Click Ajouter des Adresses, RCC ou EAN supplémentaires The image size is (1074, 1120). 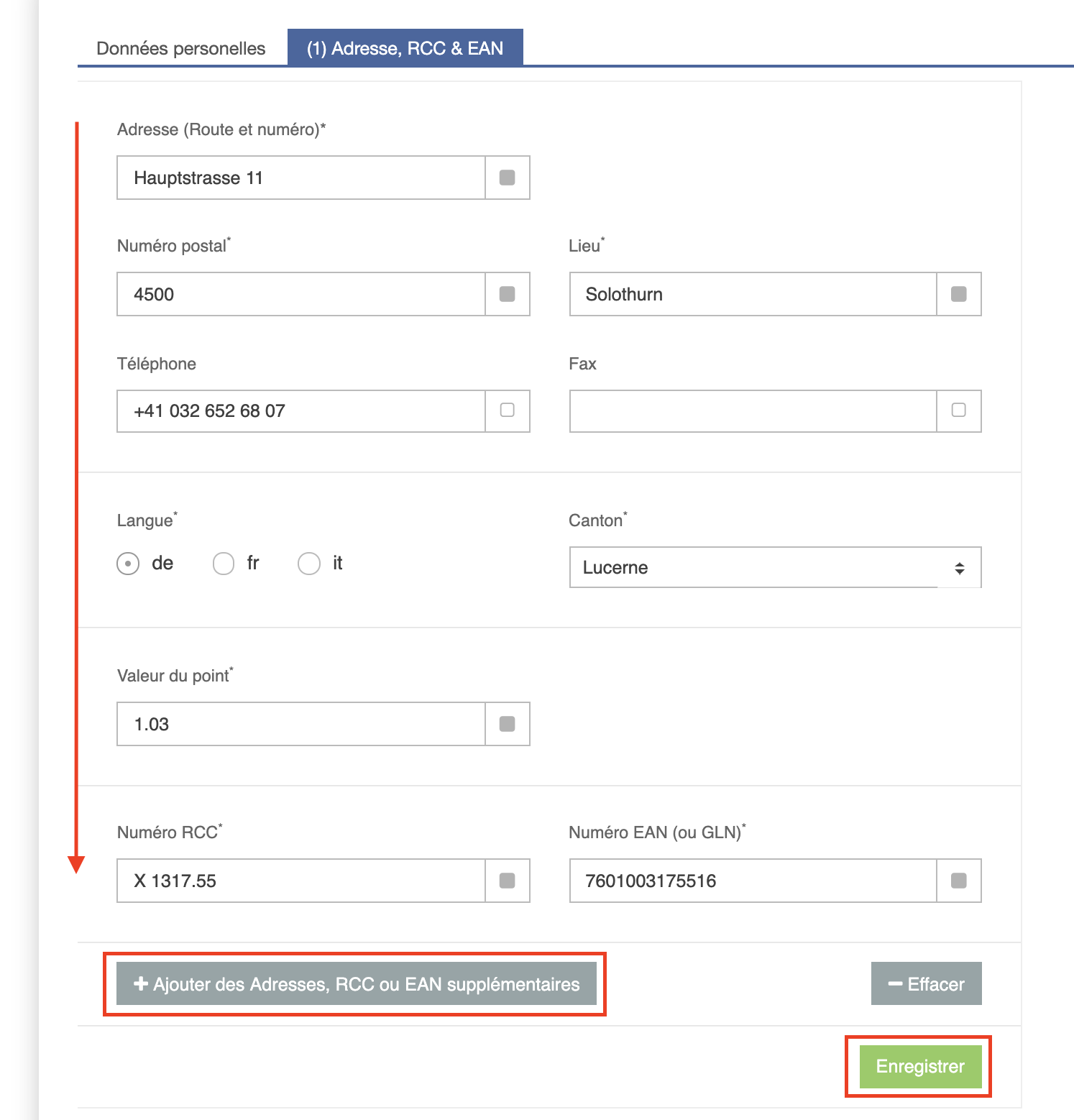(357, 984)
